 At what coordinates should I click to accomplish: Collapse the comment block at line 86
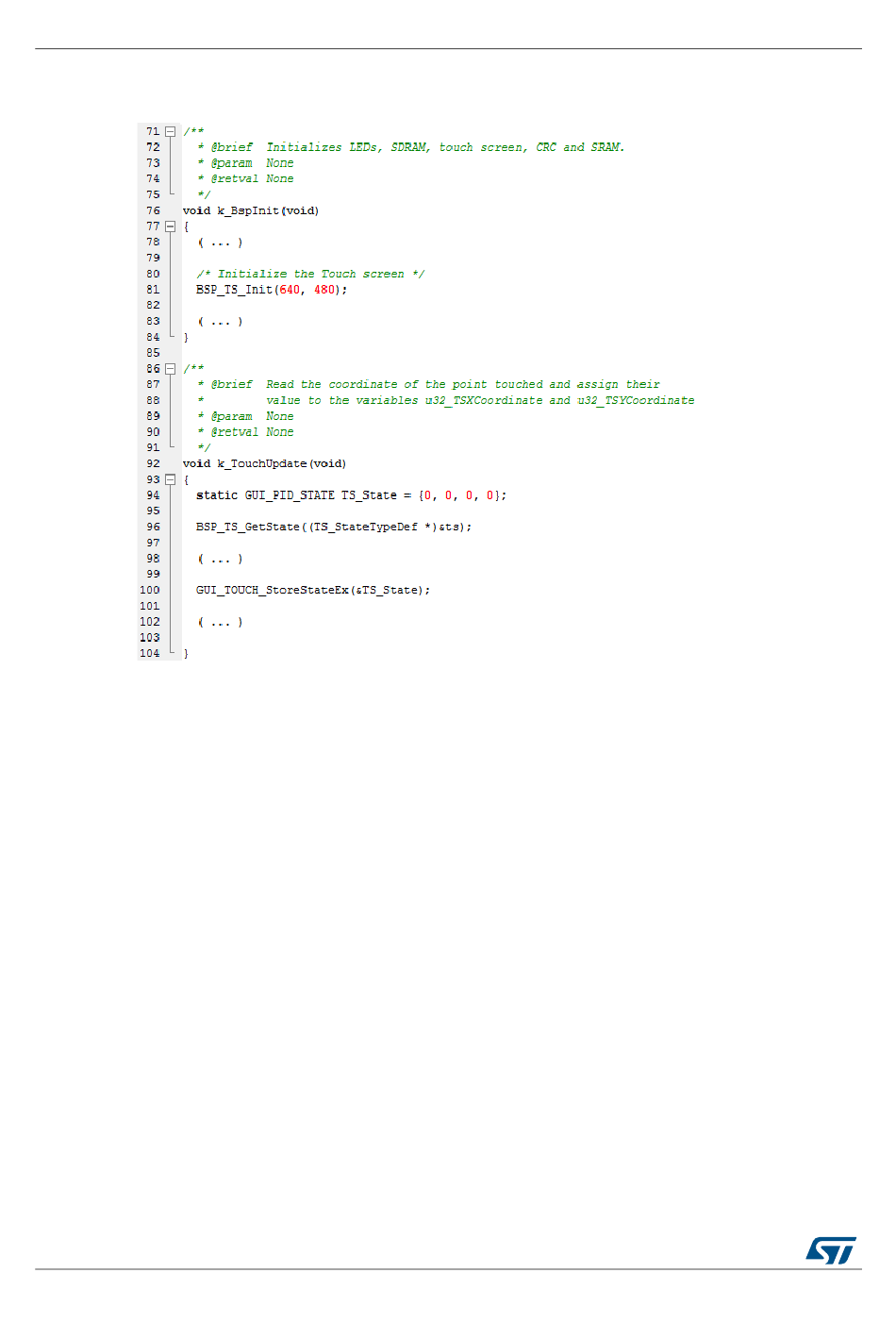tap(171, 369)
